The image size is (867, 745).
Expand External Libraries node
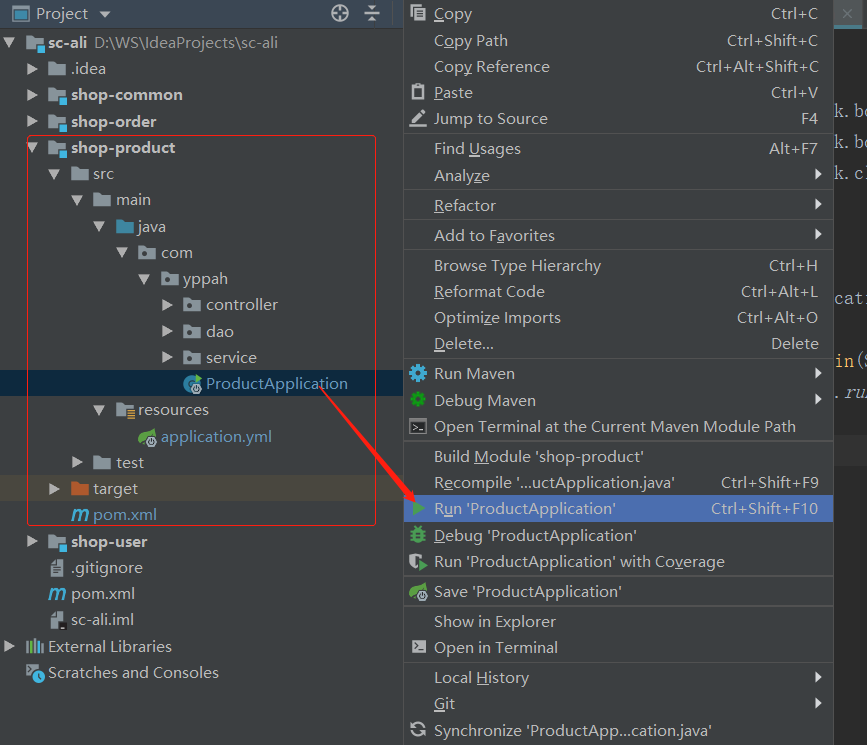[9, 646]
